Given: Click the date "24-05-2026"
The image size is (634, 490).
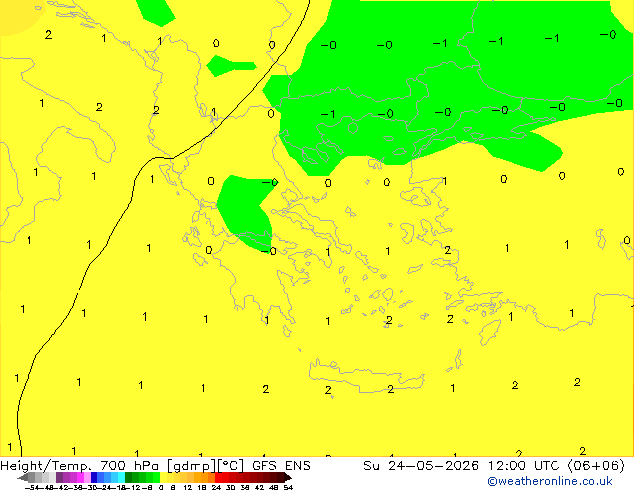Looking at the screenshot, I should [x=433, y=466].
